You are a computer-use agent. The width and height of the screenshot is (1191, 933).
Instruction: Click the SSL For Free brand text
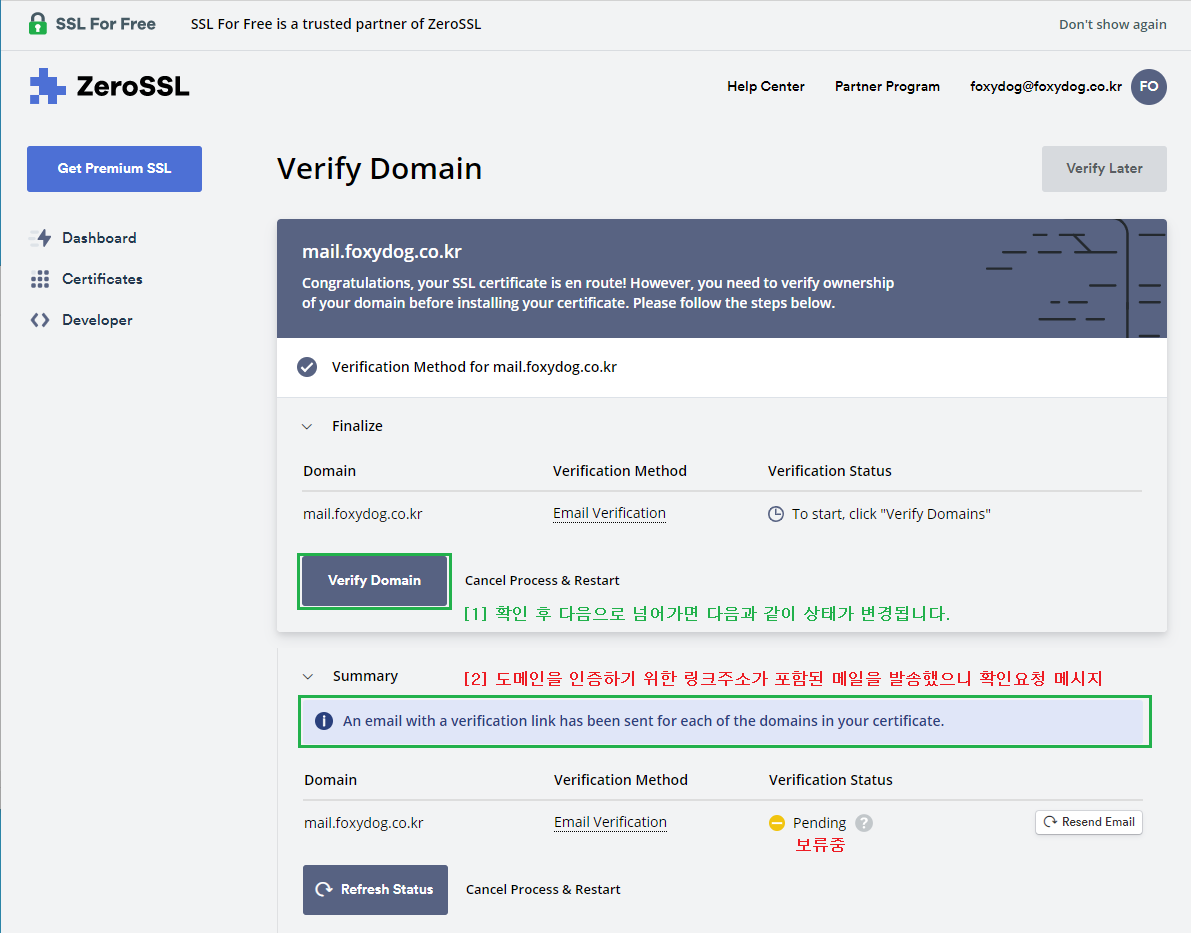point(106,24)
